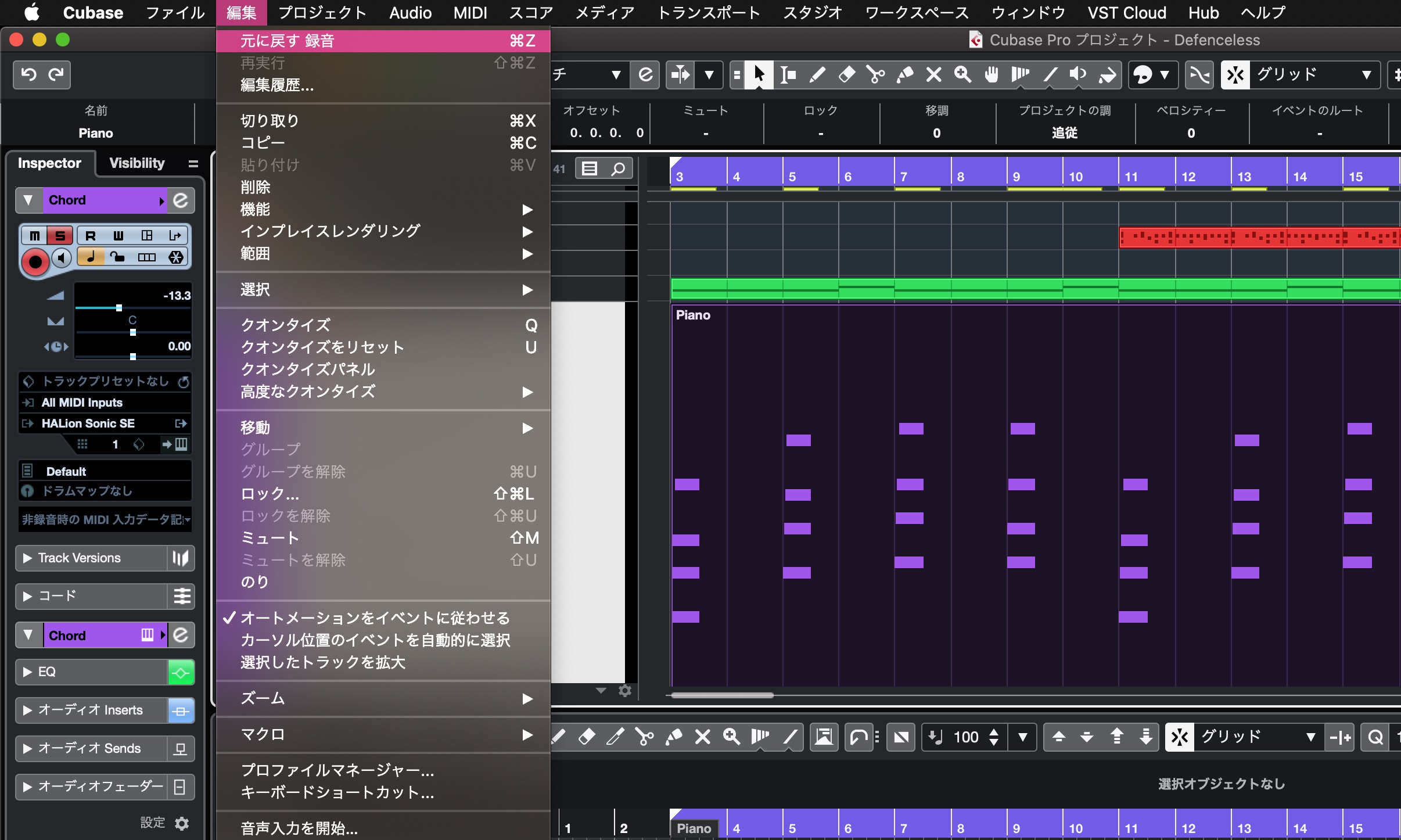Select the Comp hand tool
Image resolution: width=1401 pixels, height=840 pixels.
992,74
